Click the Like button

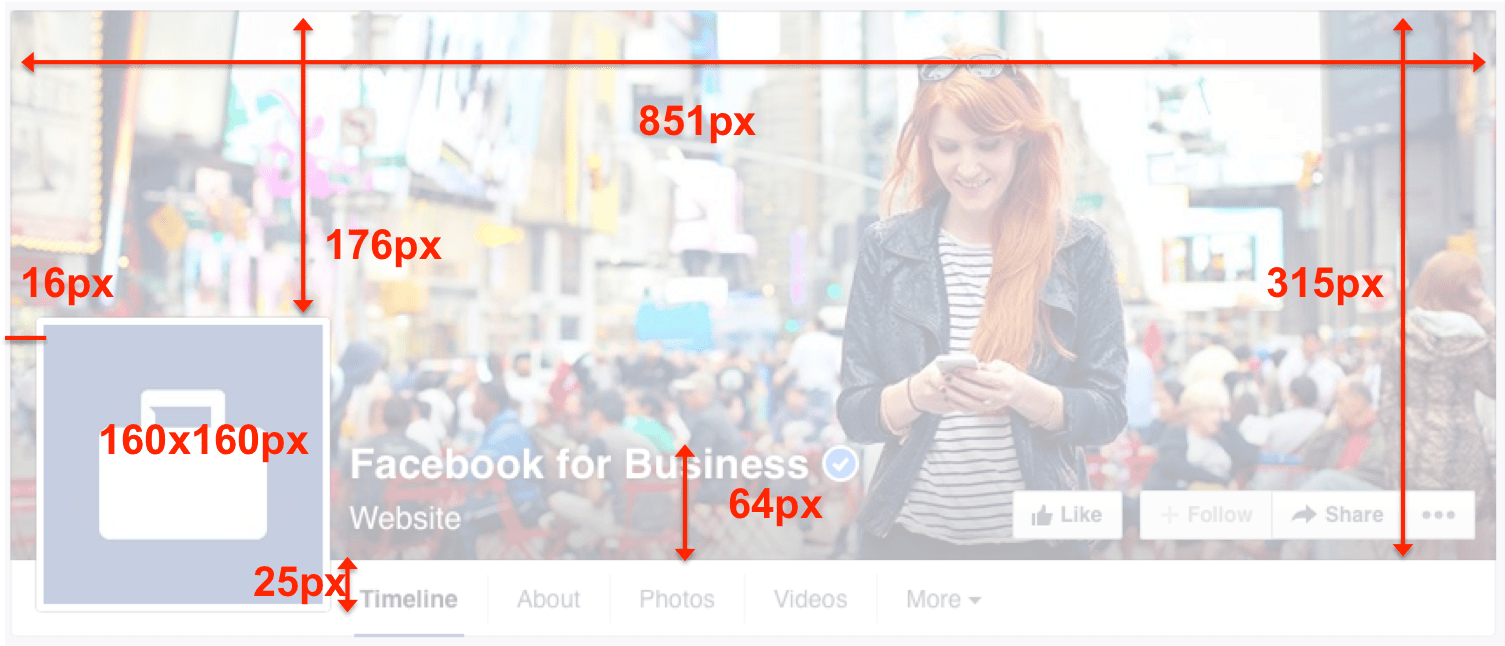click(1067, 515)
